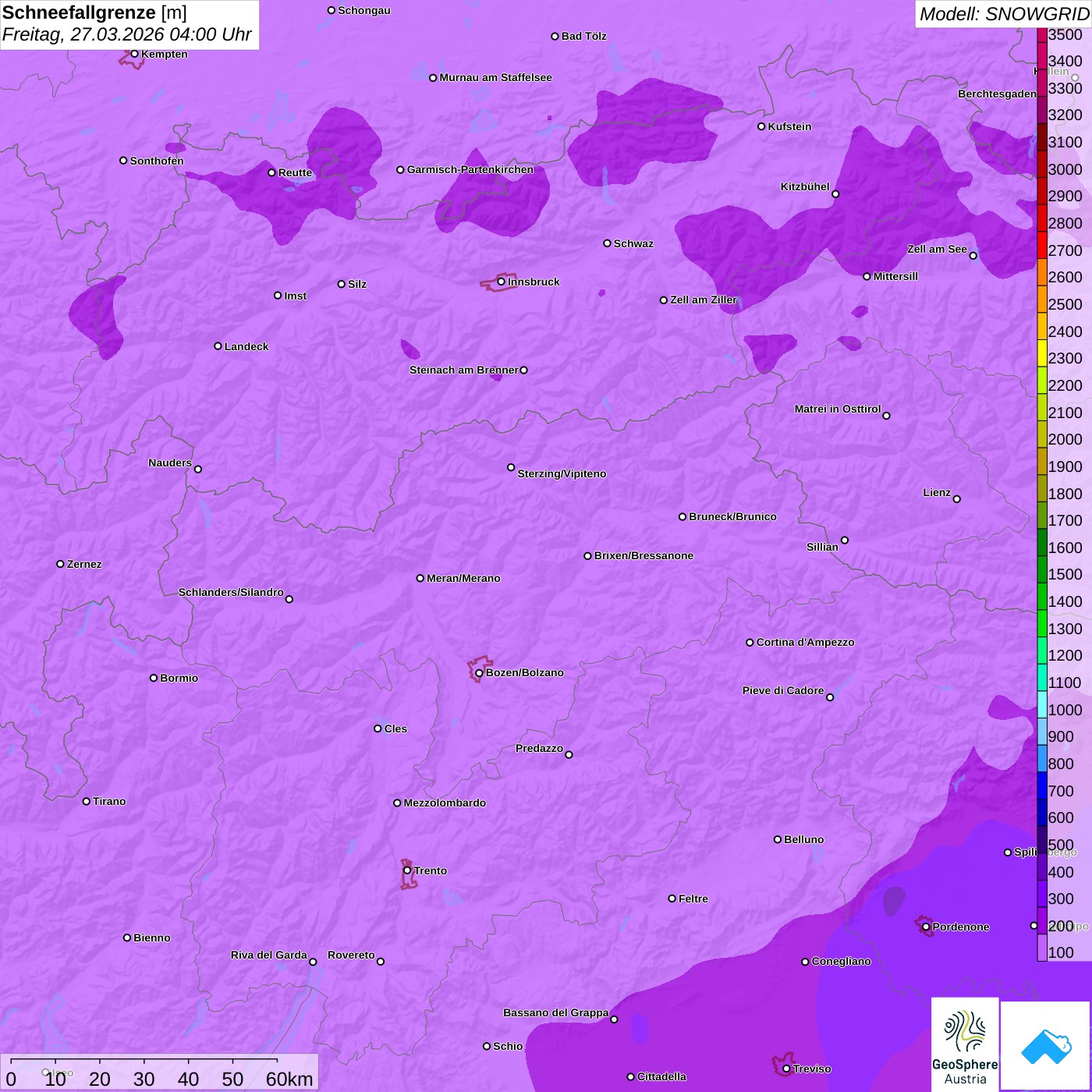This screenshot has width=1092, height=1092.
Task: Select the 3500 m legend color
Action: (x=1042, y=34)
